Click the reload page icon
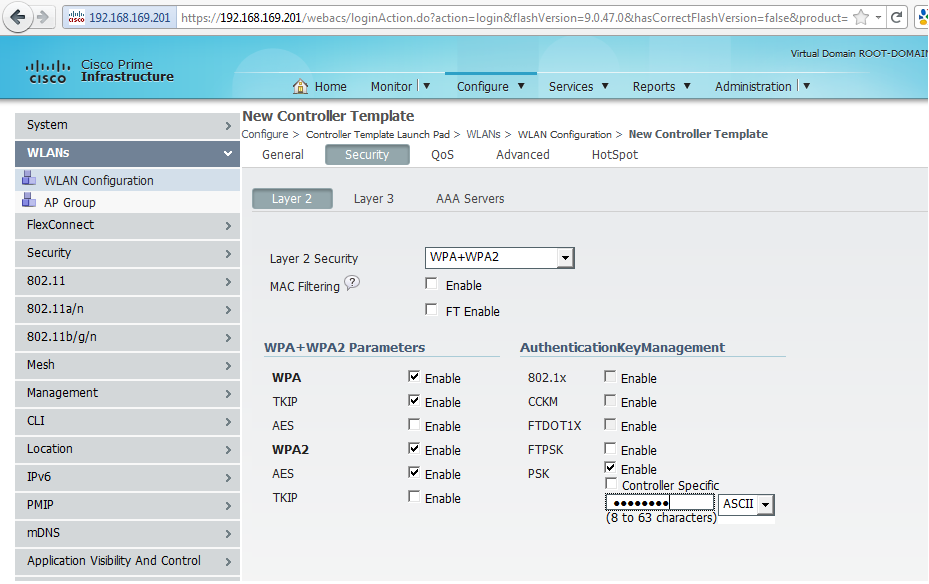Viewport: 929px width, 584px height. [897, 17]
